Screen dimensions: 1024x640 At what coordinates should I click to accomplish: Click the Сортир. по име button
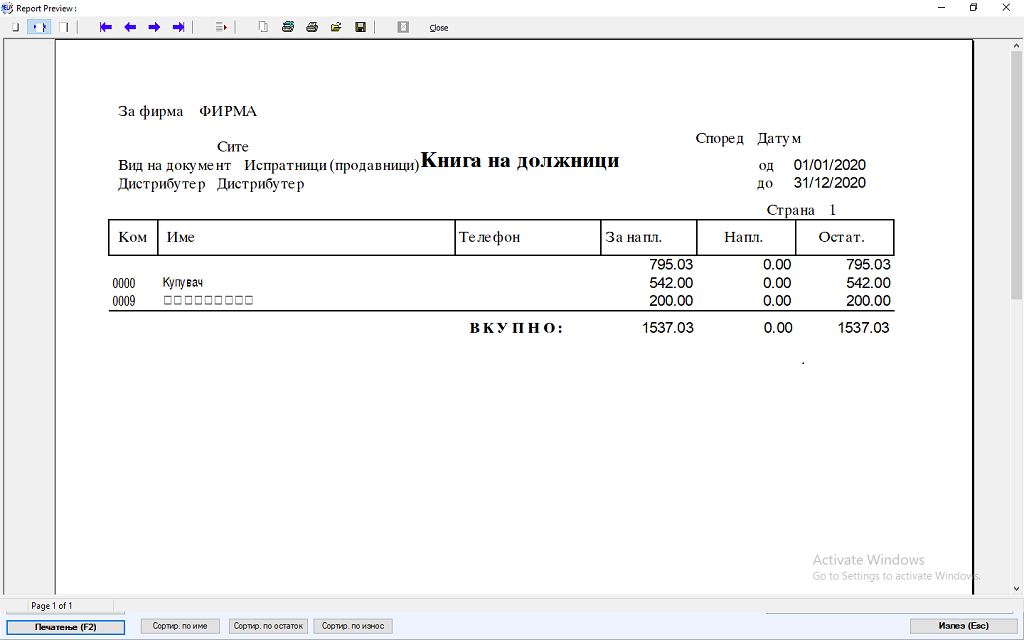(x=180, y=626)
